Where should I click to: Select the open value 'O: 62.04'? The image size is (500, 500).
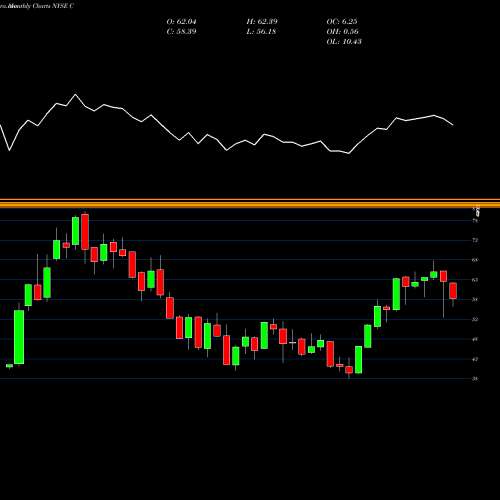coord(181,21)
